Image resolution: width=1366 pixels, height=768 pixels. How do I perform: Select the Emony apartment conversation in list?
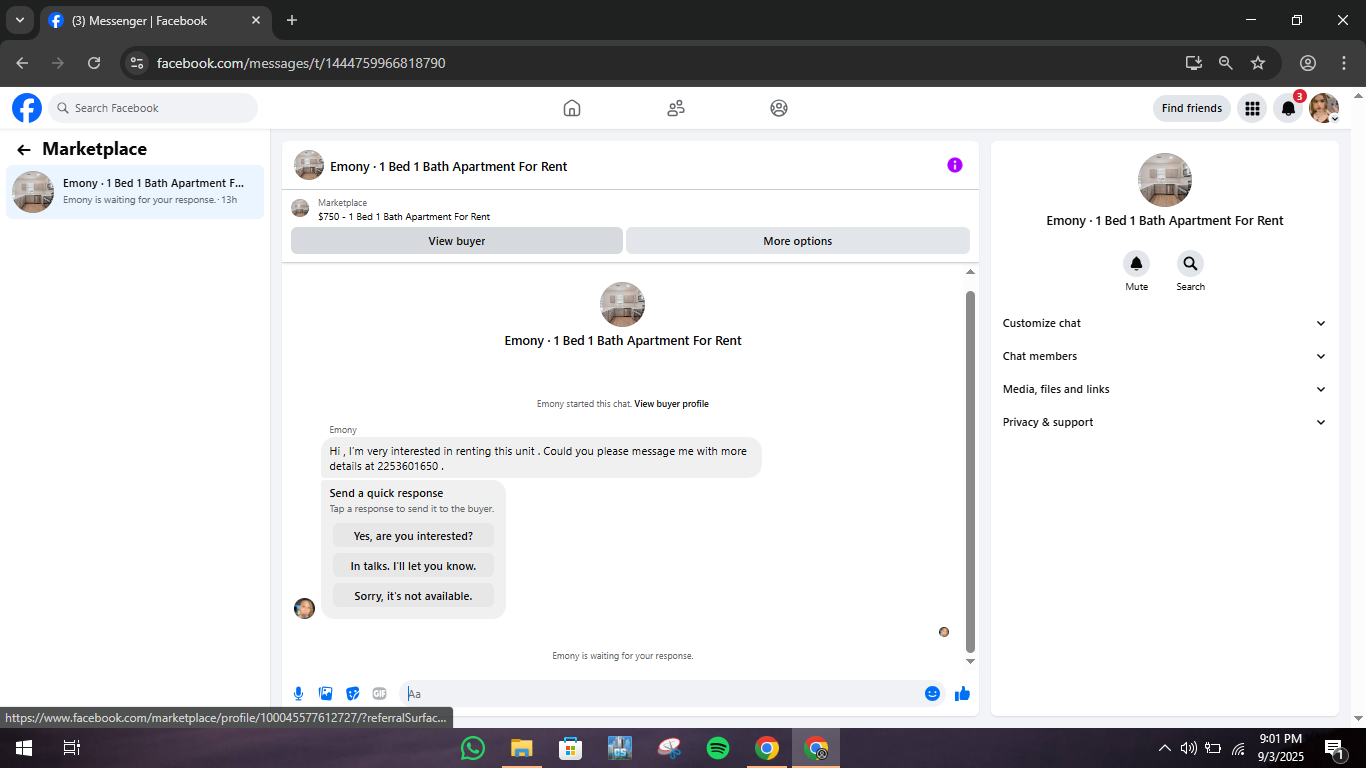[135, 191]
